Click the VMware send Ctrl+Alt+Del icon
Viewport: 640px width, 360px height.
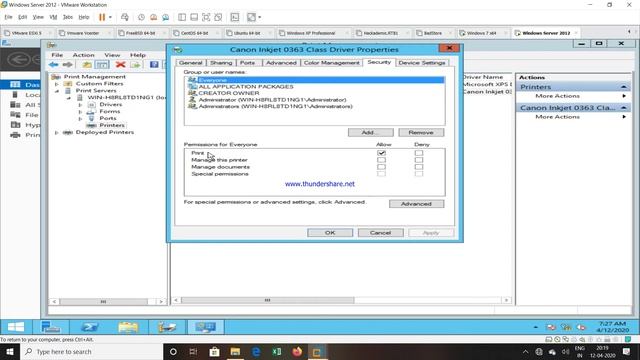[125, 17]
